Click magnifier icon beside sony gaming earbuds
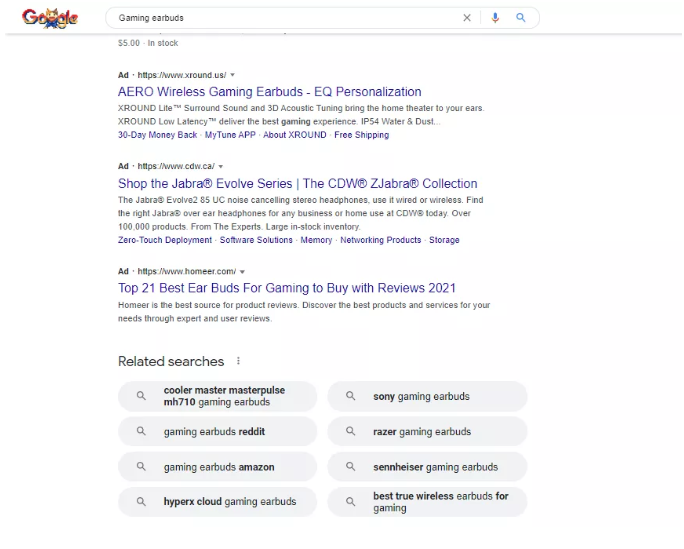The height and width of the screenshot is (549, 684). (350, 396)
